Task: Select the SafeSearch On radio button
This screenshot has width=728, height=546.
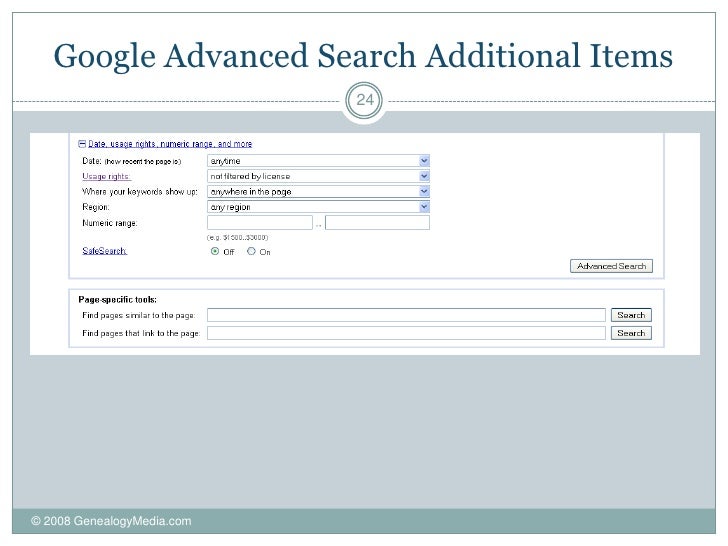Action: point(251,251)
